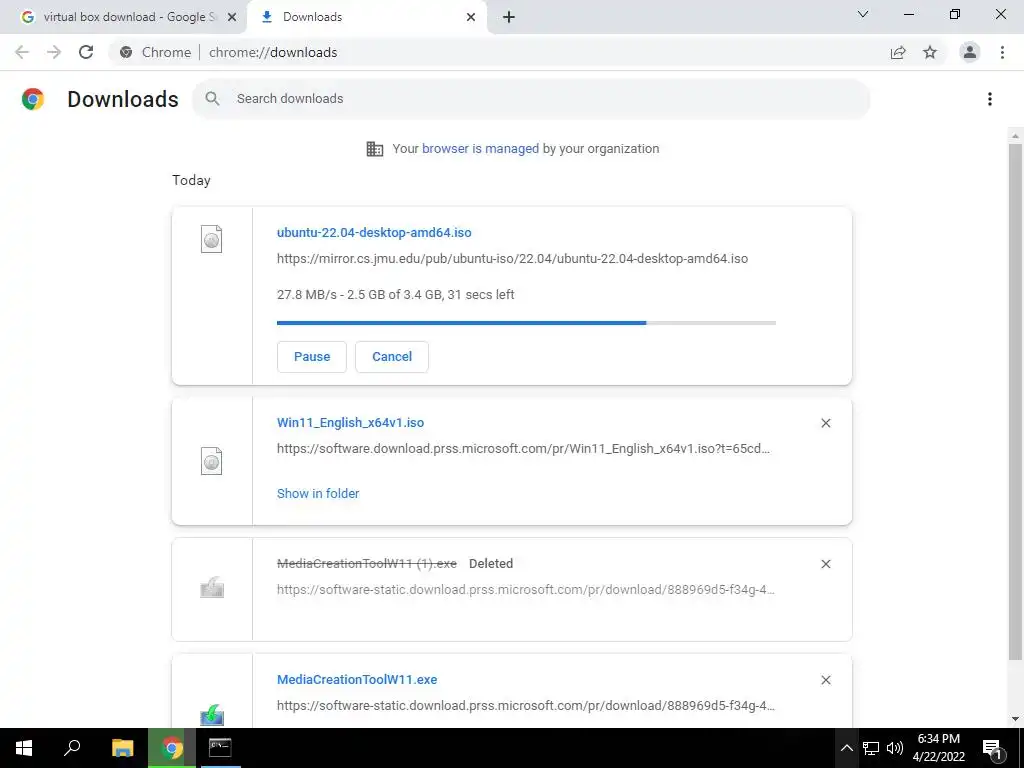The image size is (1024, 768).
Task: Open Windows taskbar search
Action: coord(72,748)
